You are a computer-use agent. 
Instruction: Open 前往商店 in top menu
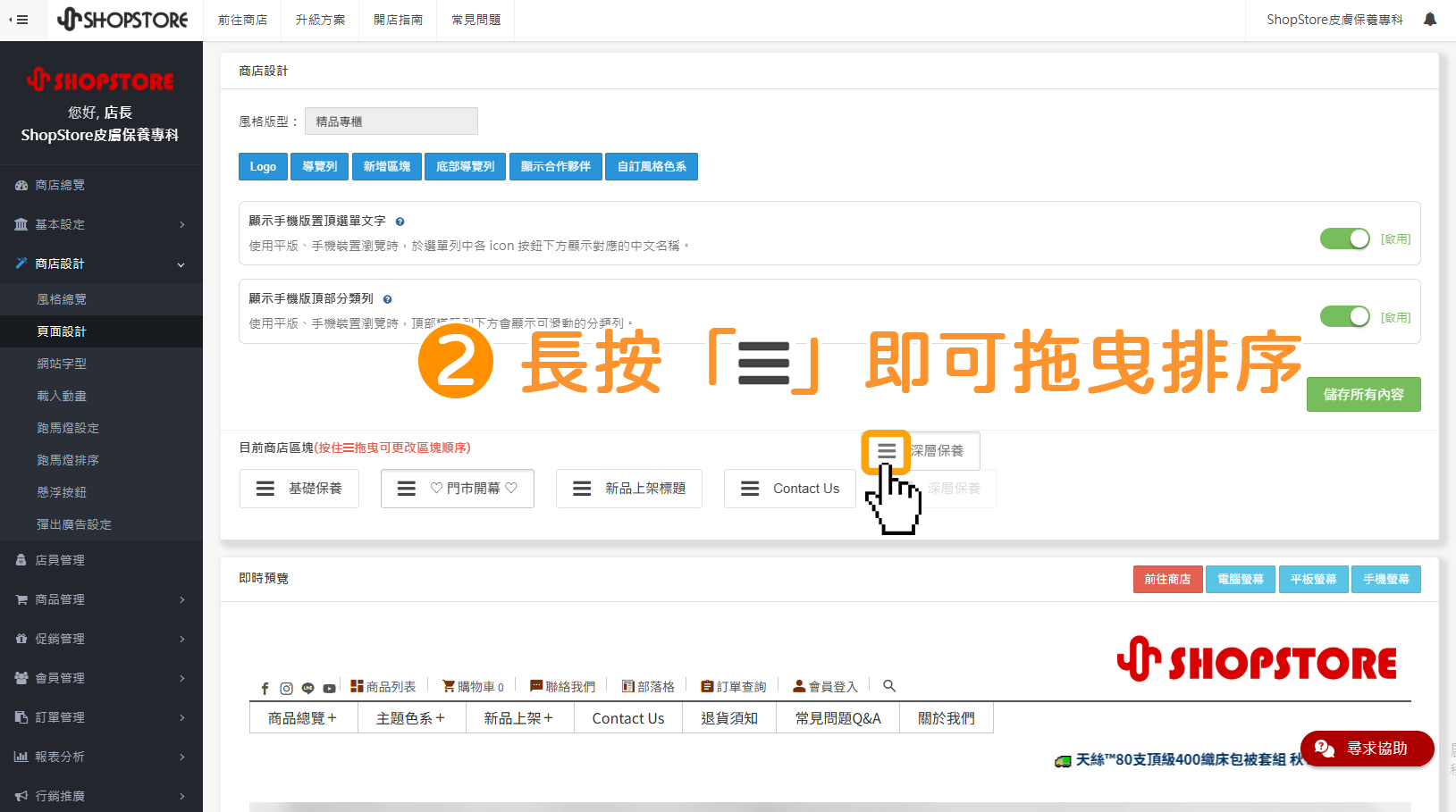click(x=243, y=20)
